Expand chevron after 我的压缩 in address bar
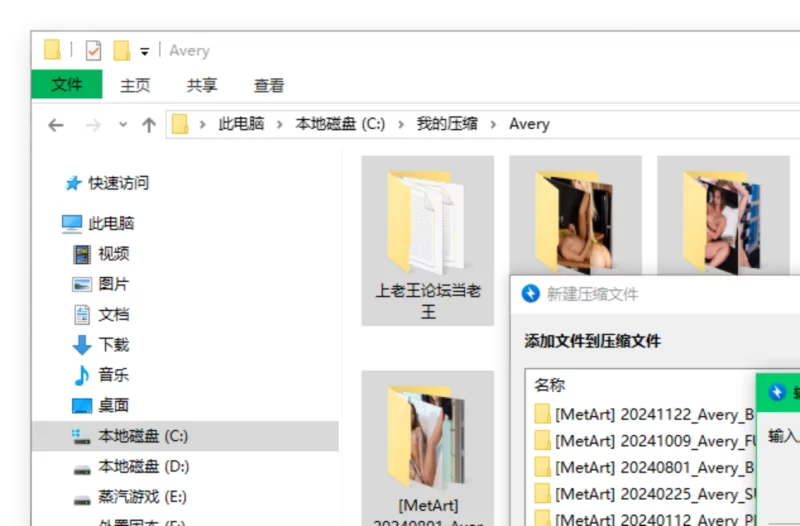Image resolution: width=800 pixels, height=526 pixels. point(493,124)
